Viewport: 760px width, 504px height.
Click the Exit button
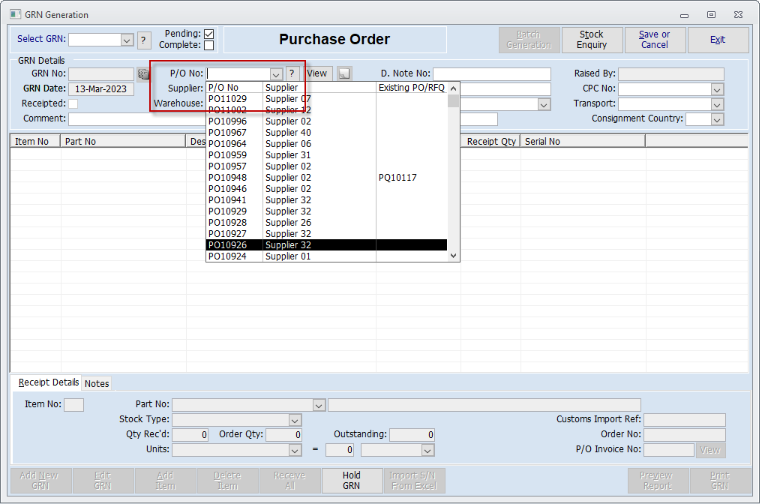pyautogui.click(x=718, y=40)
